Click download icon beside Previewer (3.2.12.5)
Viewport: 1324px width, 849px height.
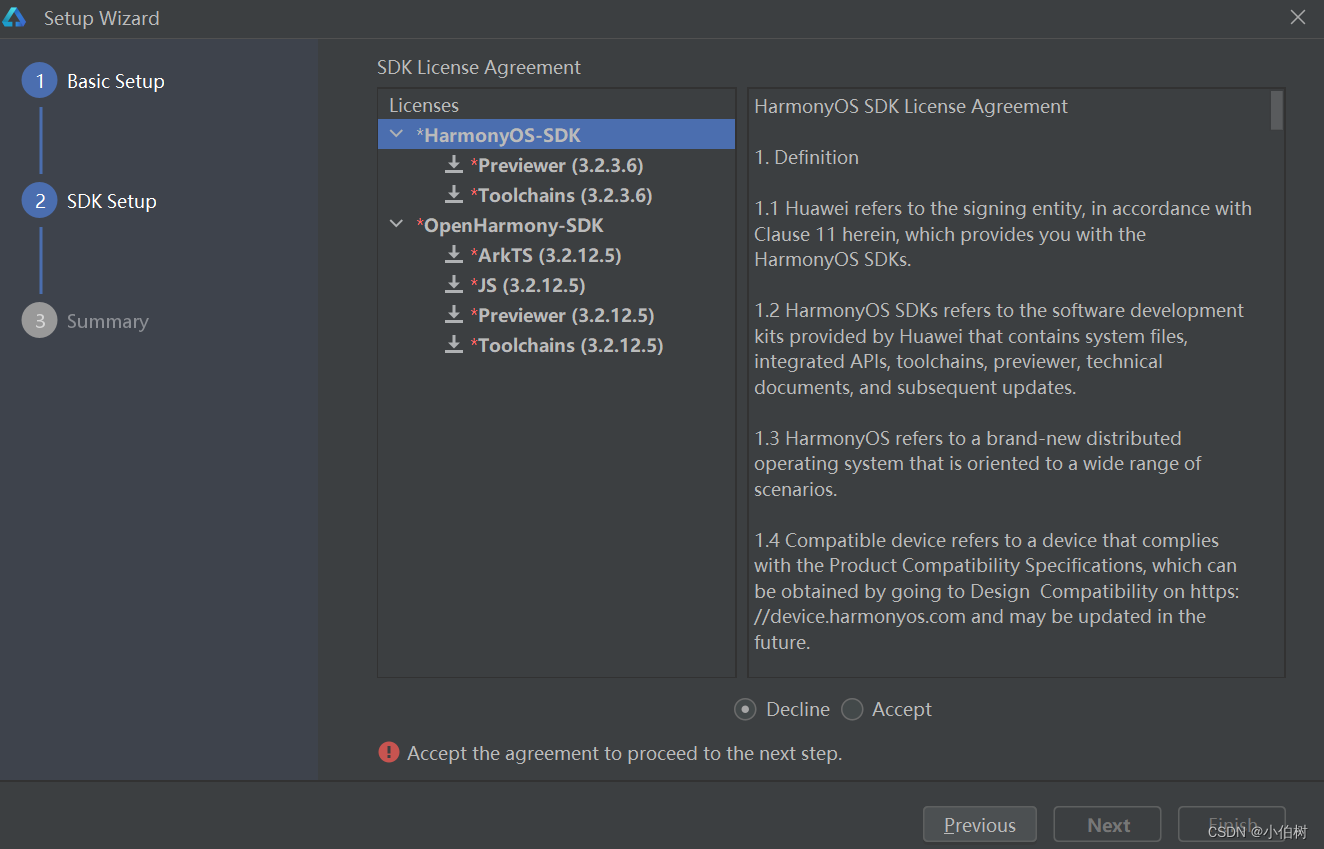tap(454, 315)
